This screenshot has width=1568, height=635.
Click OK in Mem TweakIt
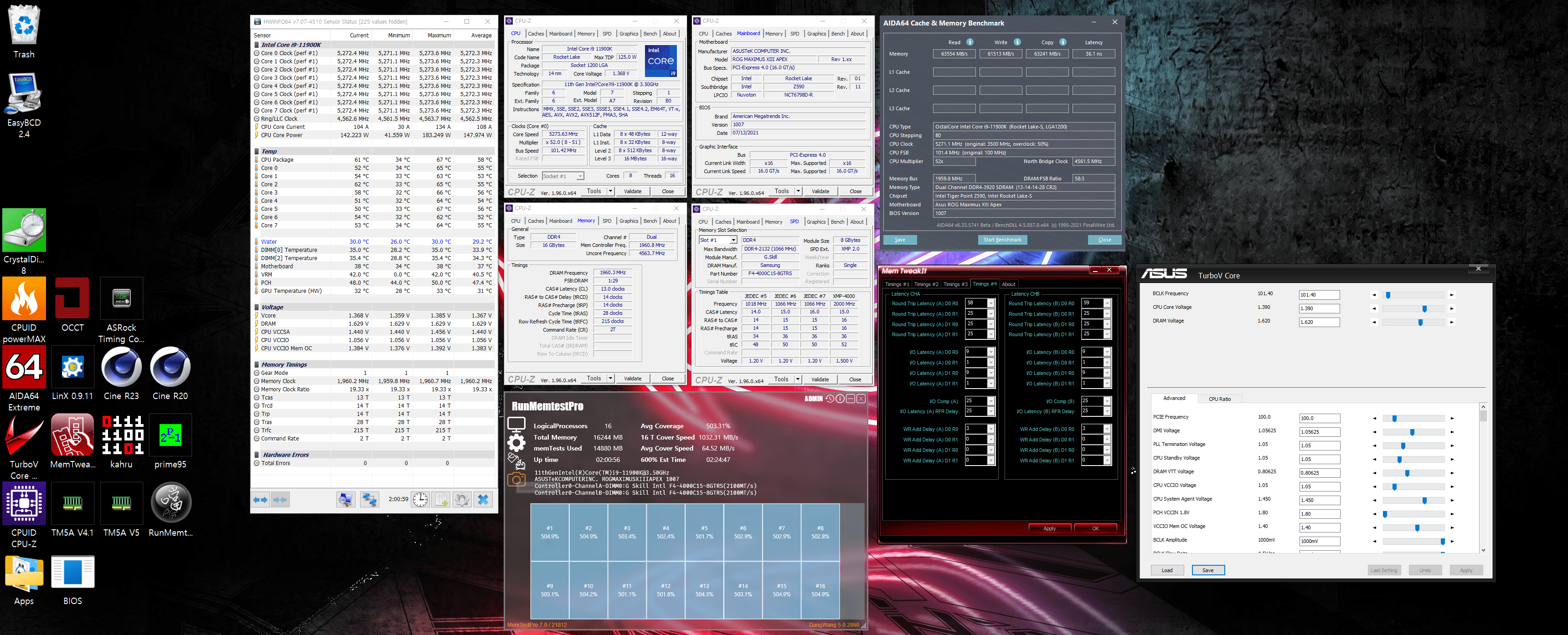[1095, 528]
